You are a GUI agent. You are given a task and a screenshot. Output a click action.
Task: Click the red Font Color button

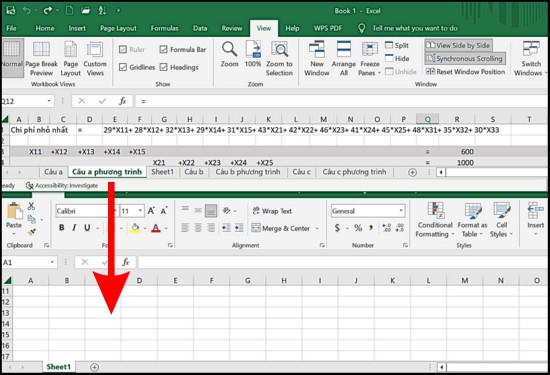coord(156,228)
